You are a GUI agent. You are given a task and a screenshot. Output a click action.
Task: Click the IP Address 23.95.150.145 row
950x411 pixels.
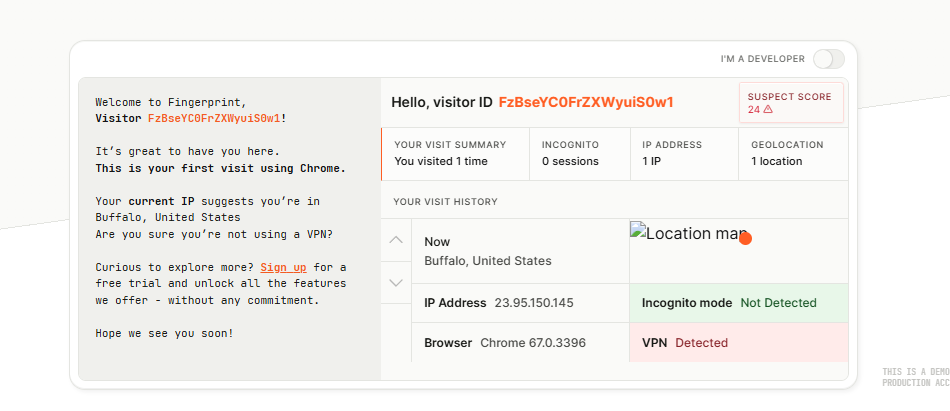(x=520, y=303)
